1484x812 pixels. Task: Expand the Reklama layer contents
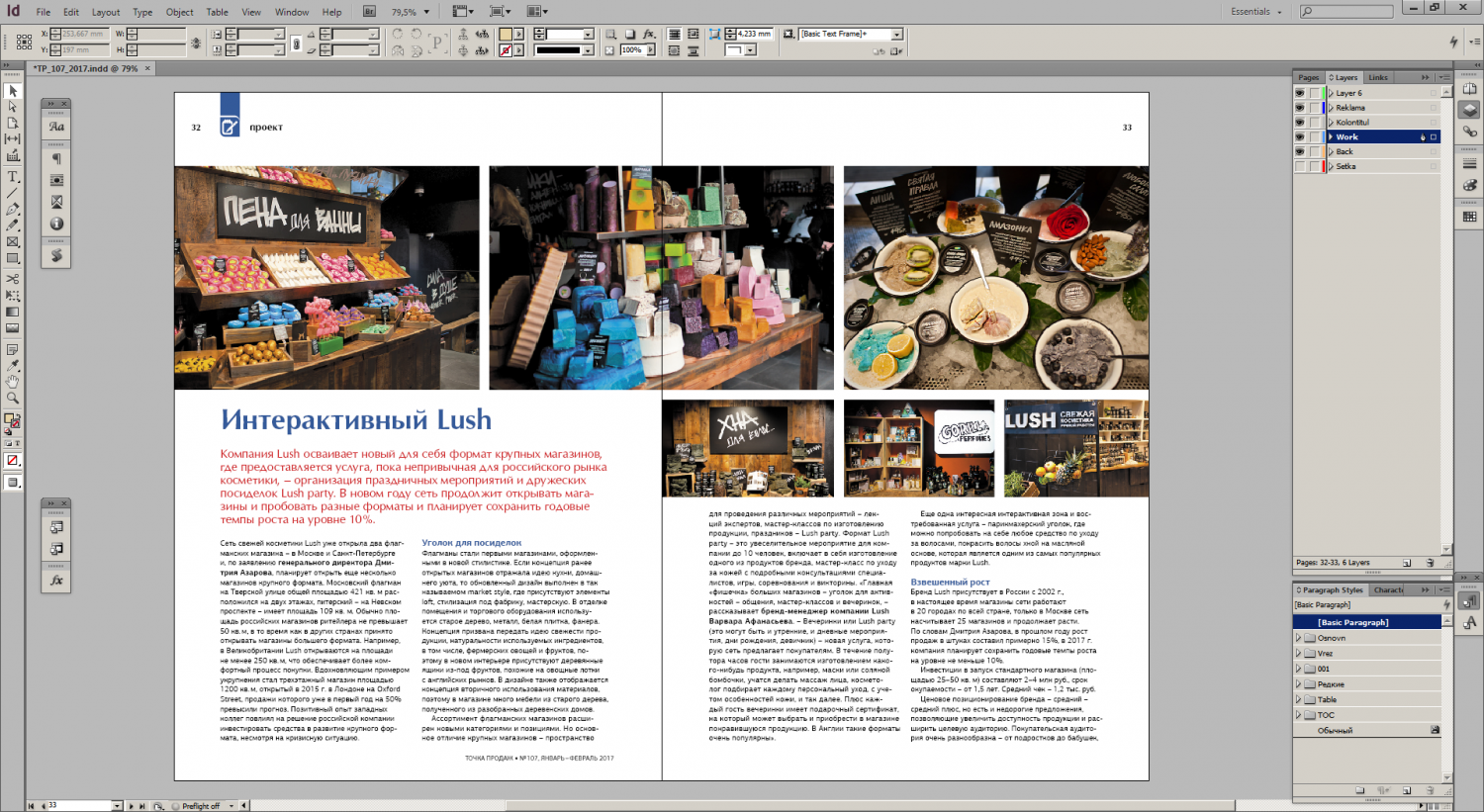[1332, 108]
